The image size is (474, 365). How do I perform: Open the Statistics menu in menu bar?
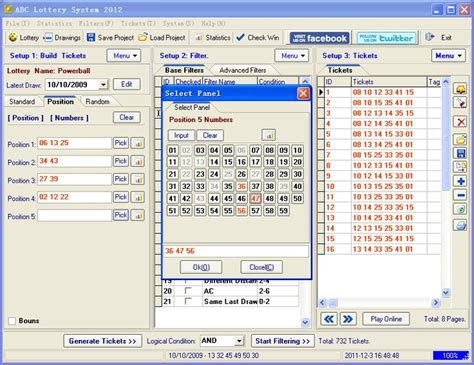click(54, 23)
